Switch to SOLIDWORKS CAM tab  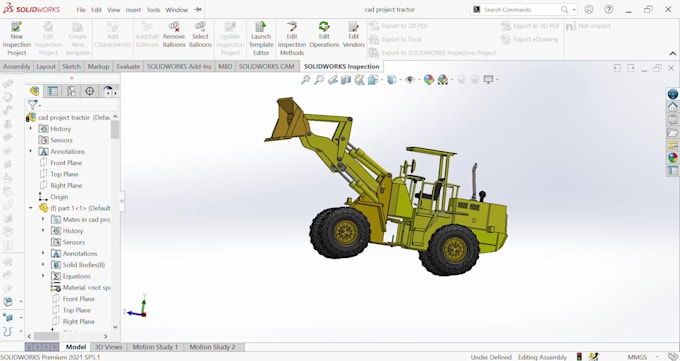point(266,66)
